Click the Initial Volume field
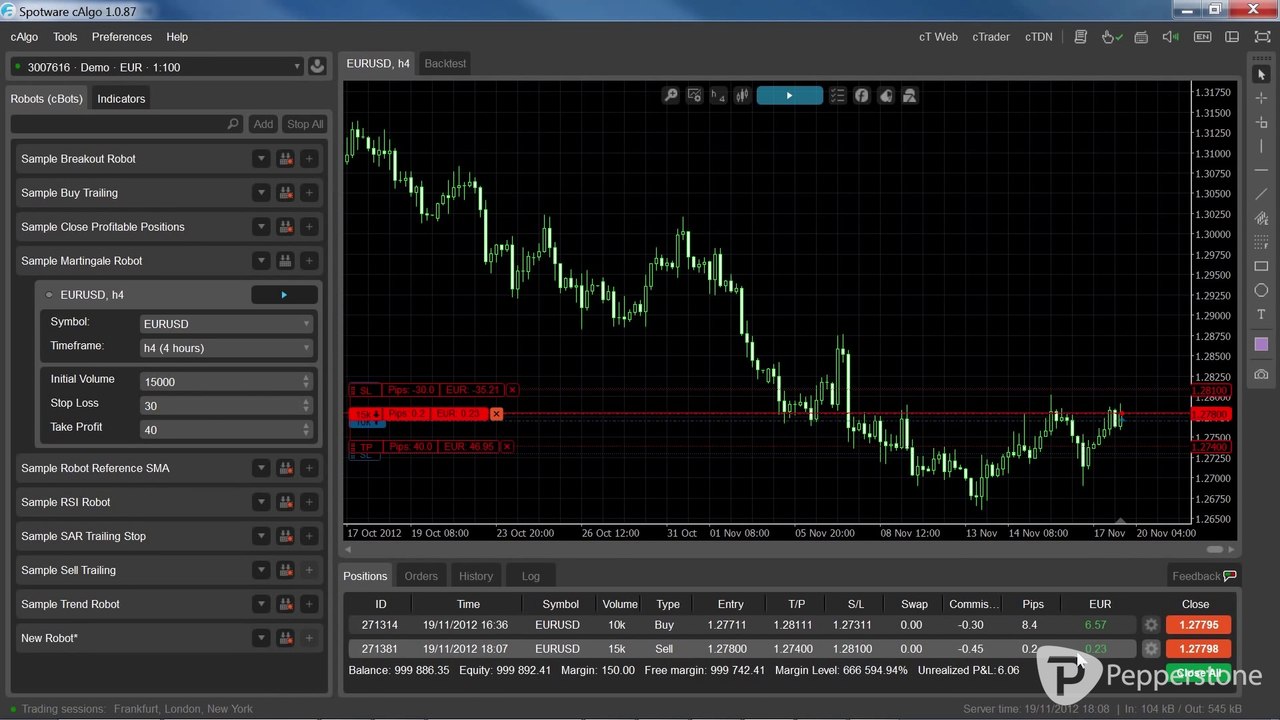 227,382
